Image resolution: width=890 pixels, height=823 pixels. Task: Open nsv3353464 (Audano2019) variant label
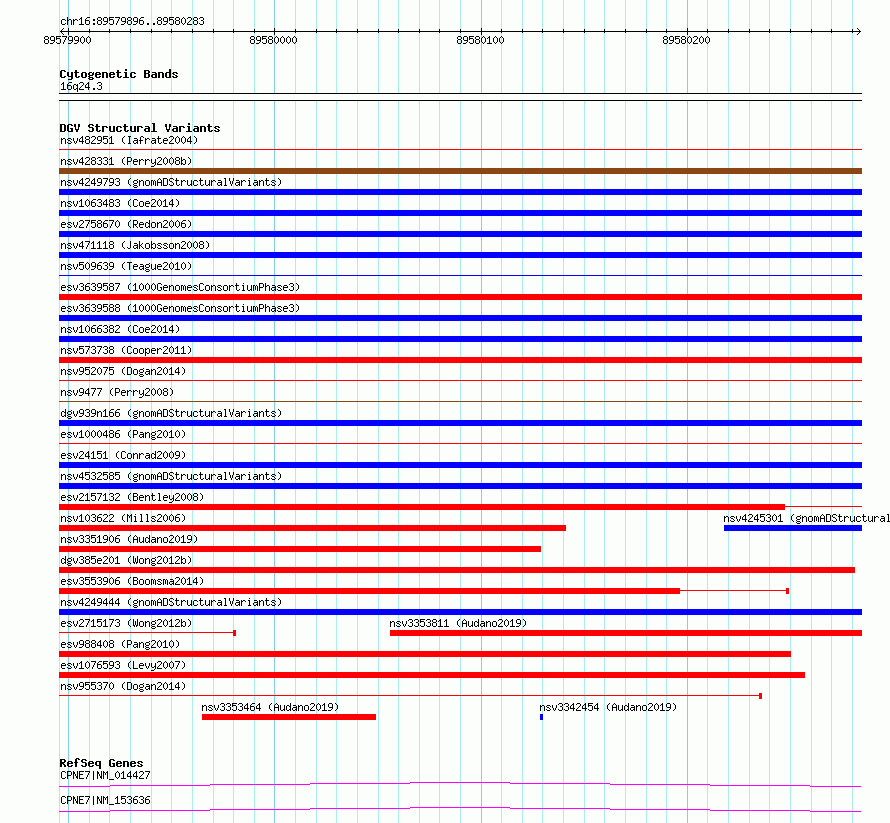point(270,707)
